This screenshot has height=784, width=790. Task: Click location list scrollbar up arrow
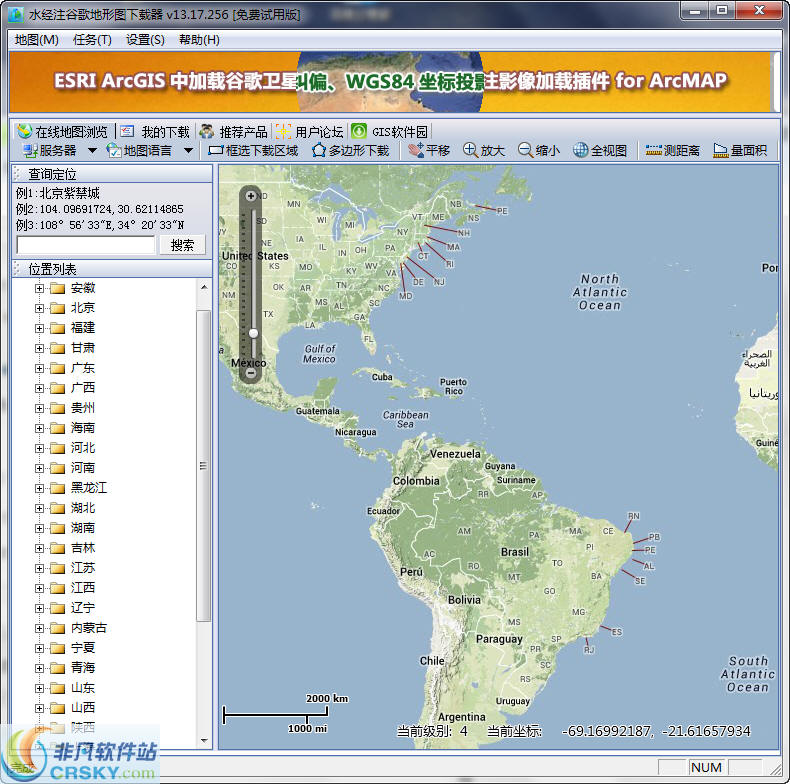[204, 287]
